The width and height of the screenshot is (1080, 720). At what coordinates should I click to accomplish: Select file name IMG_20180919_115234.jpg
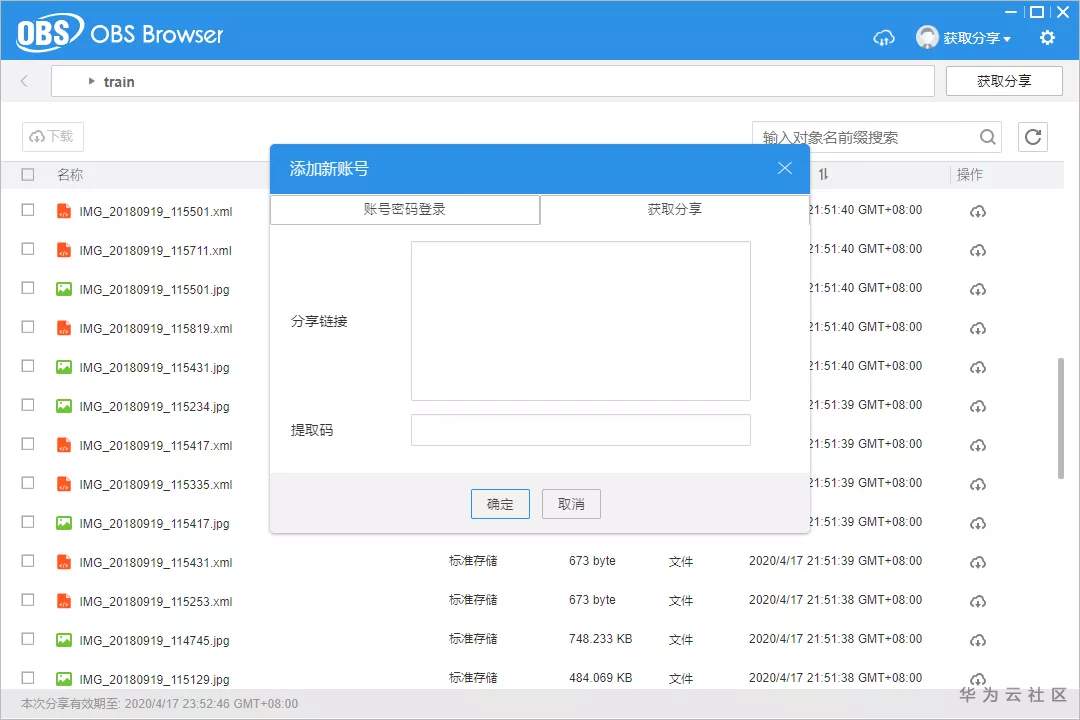[x=154, y=407]
